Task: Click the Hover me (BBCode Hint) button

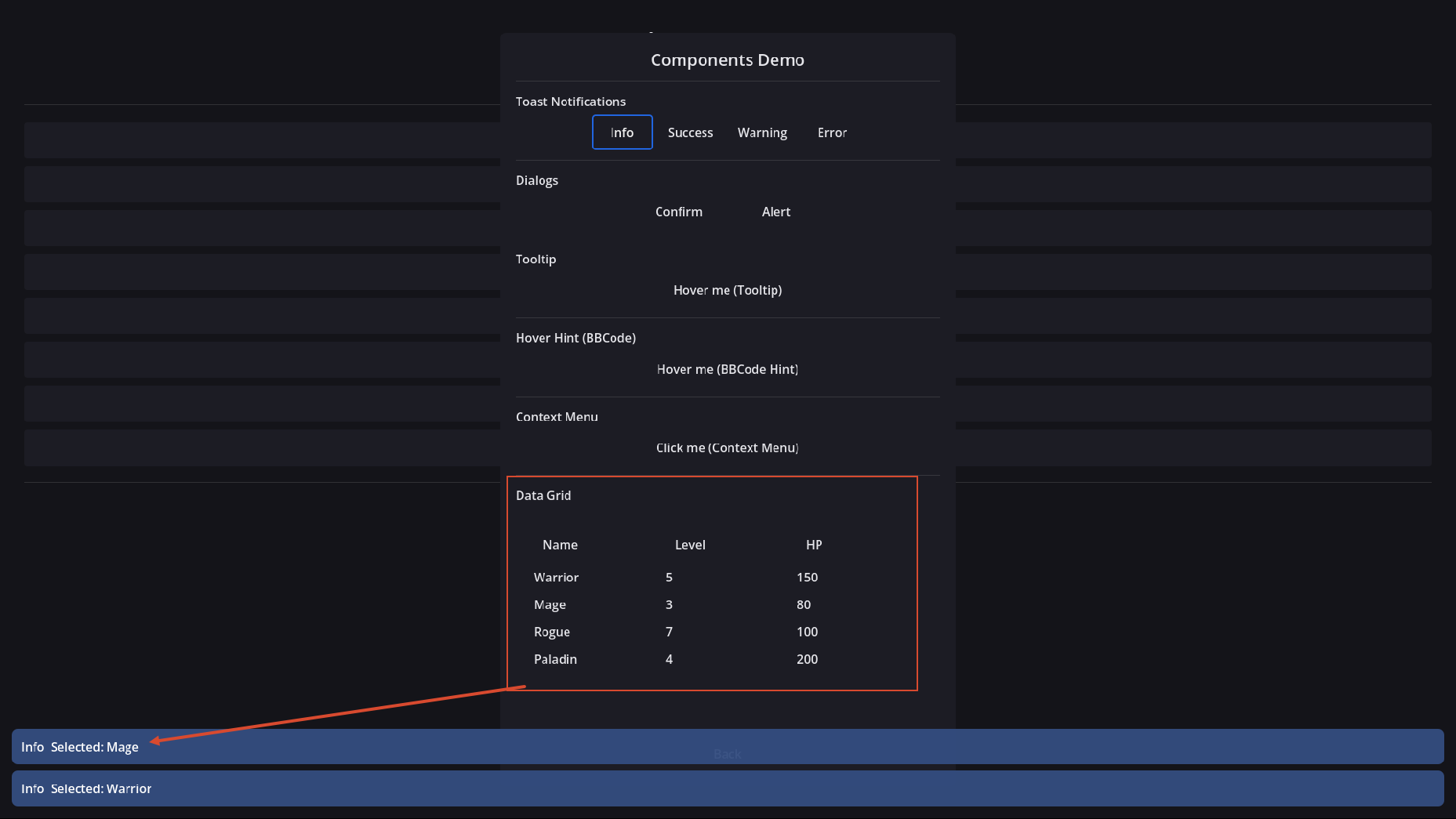Action: coord(728,369)
